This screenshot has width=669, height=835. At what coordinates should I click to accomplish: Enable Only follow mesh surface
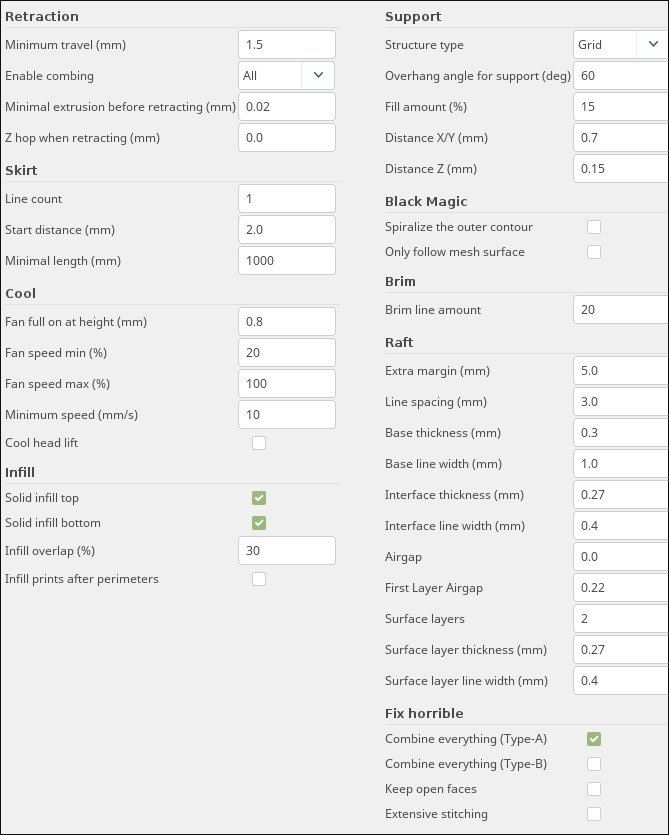[594, 252]
